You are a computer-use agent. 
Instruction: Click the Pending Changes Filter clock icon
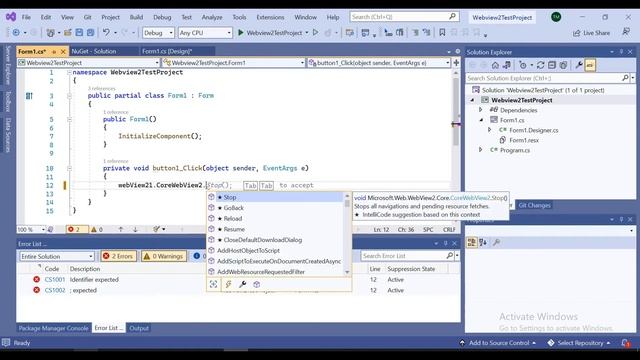(x=522, y=65)
